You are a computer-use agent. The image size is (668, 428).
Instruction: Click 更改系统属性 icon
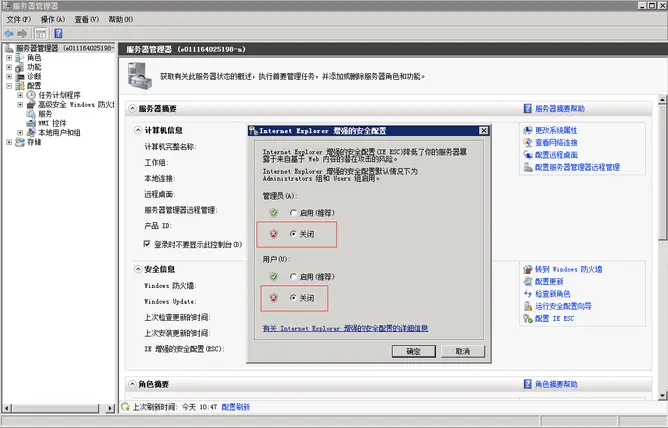pyautogui.click(x=528, y=130)
